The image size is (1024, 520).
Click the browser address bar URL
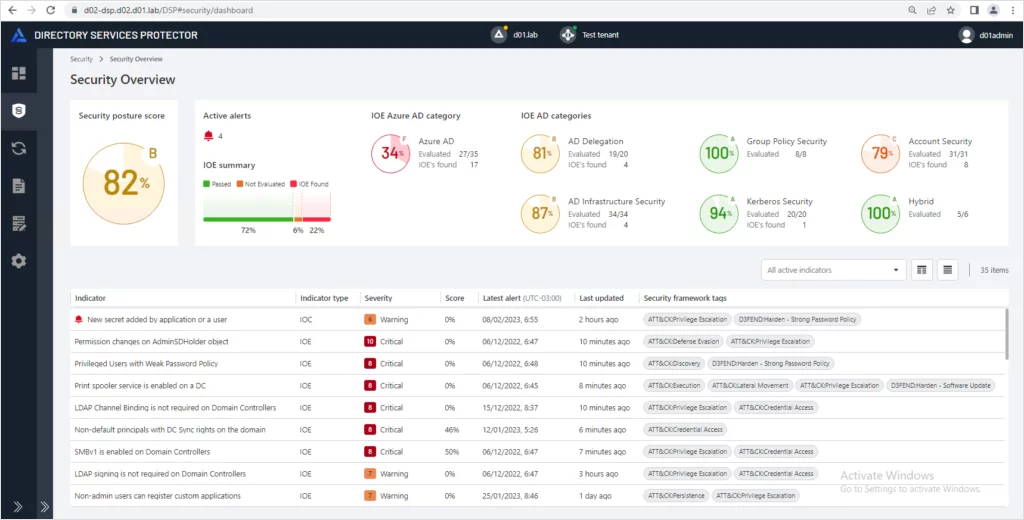tap(168, 10)
